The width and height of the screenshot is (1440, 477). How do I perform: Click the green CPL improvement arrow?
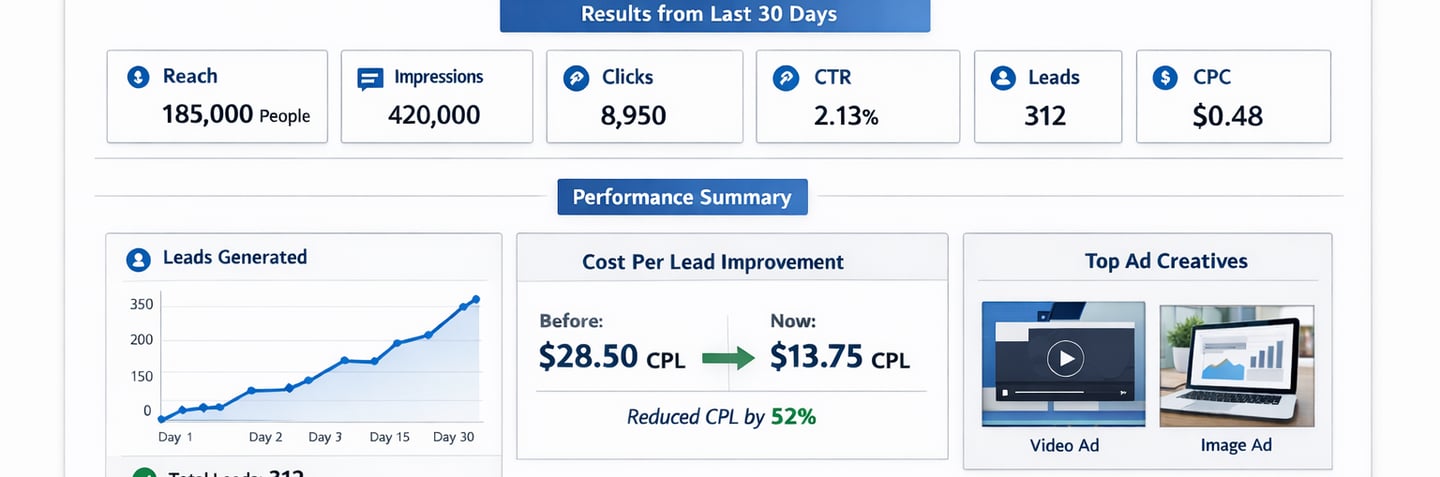728,359
